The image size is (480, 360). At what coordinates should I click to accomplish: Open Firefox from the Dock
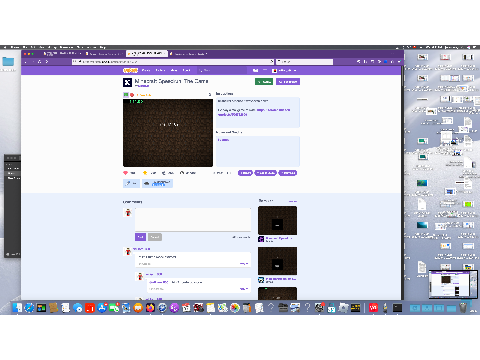(150, 307)
